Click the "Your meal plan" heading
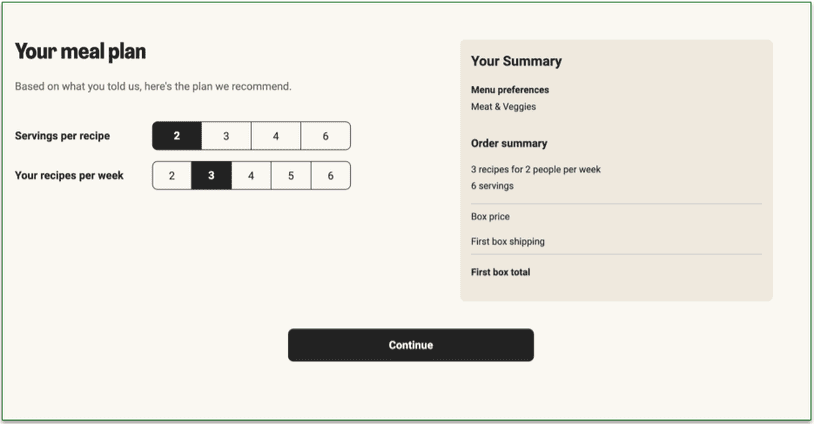Screen dimensions: 814x424 80,52
